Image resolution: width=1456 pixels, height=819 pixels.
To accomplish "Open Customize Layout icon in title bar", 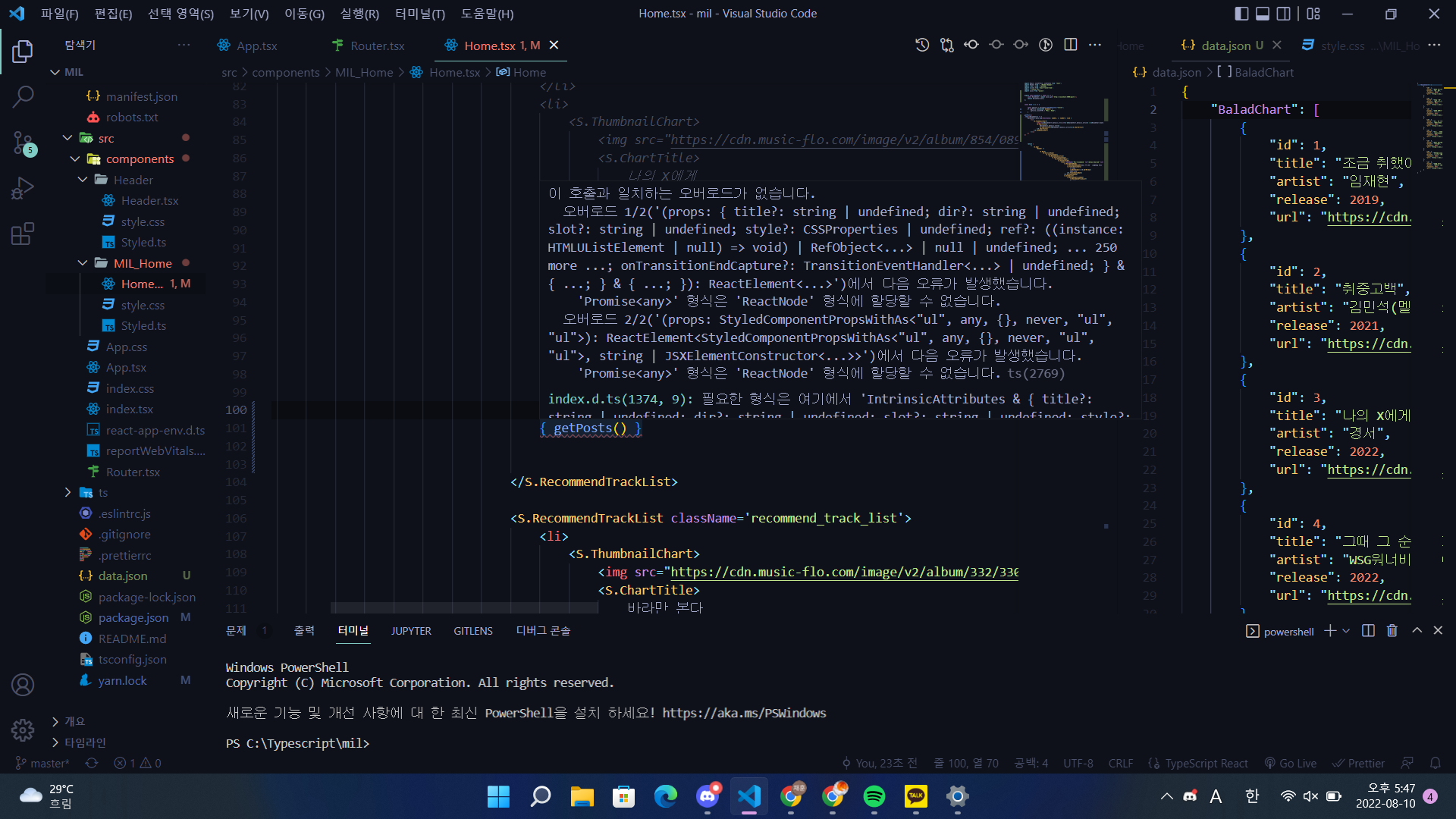I will pos(1313,14).
